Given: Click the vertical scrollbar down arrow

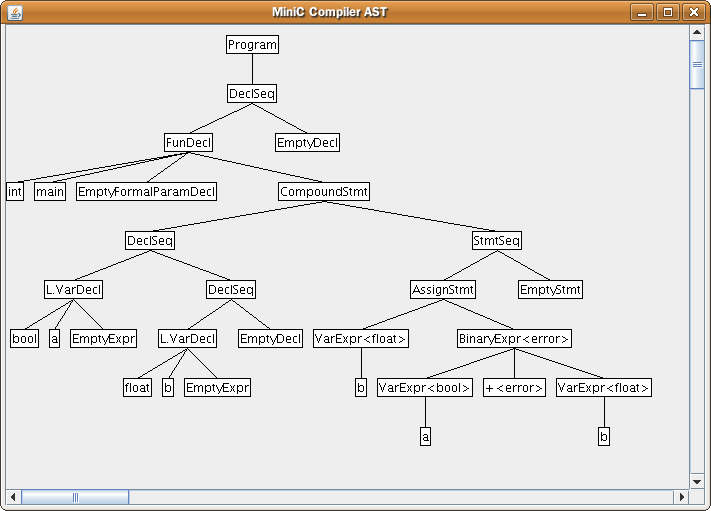Looking at the screenshot, I should [697, 480].
